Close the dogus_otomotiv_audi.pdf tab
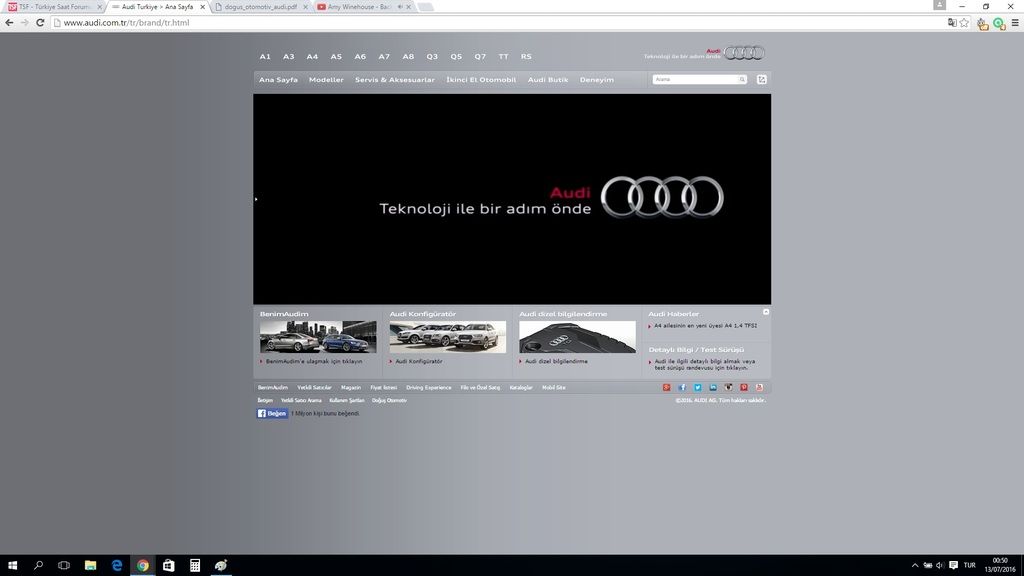Viewport: 1024px width, 576px height. point(305,7)
